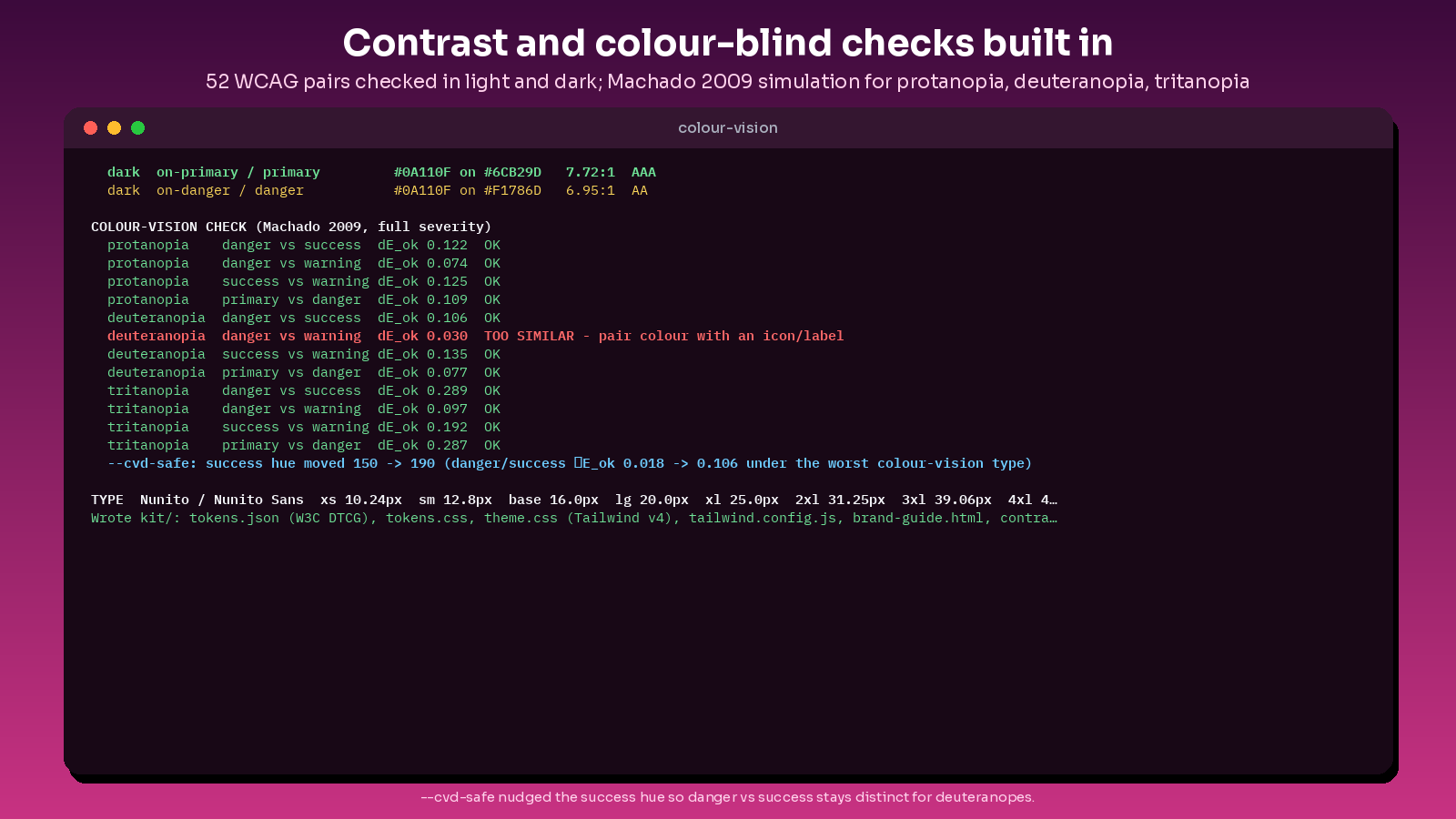Select tritanopia primary vs danger row
The height and width of the screenshot is (819, 1456).
(x=304, y=445)
